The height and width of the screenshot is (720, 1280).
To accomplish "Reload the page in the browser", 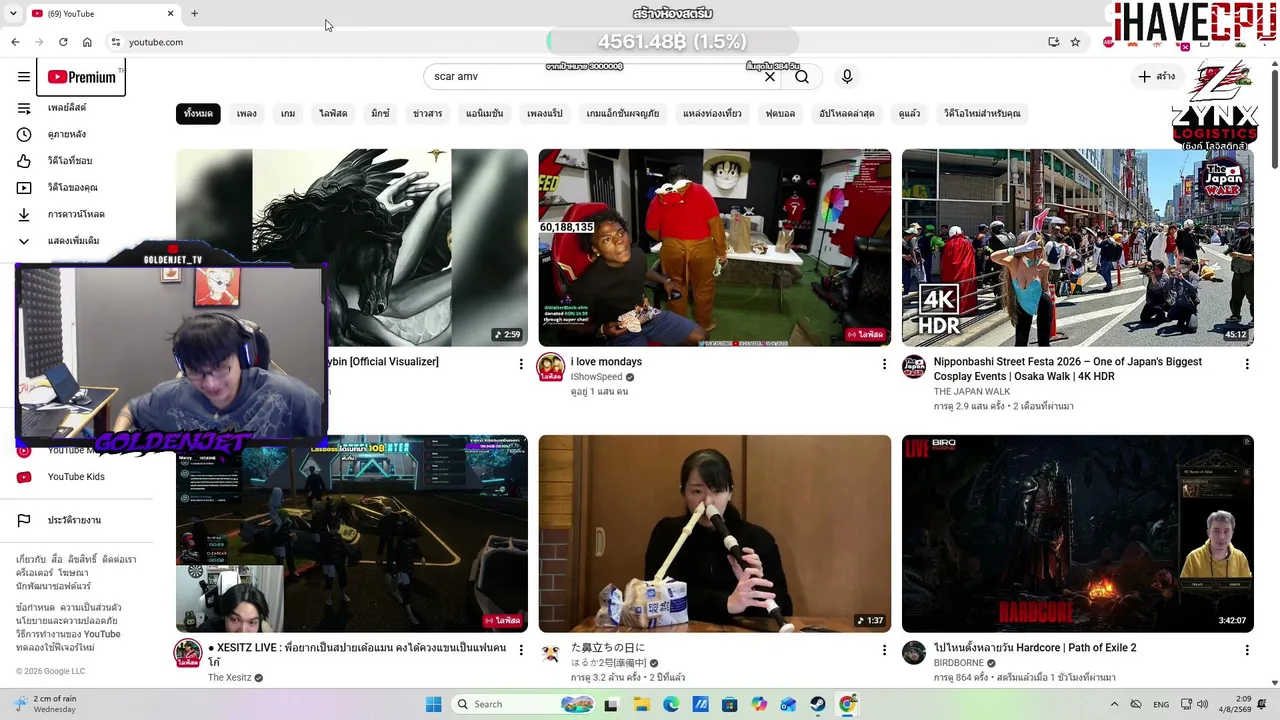I will point(63,42).
